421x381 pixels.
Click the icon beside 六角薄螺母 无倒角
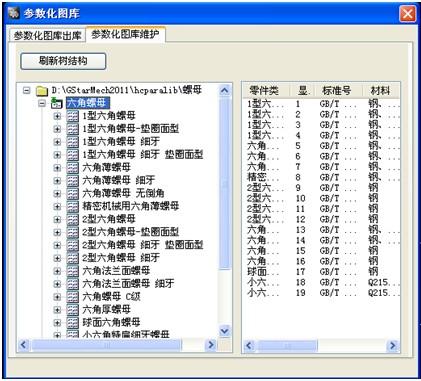(x=72, y=193)
